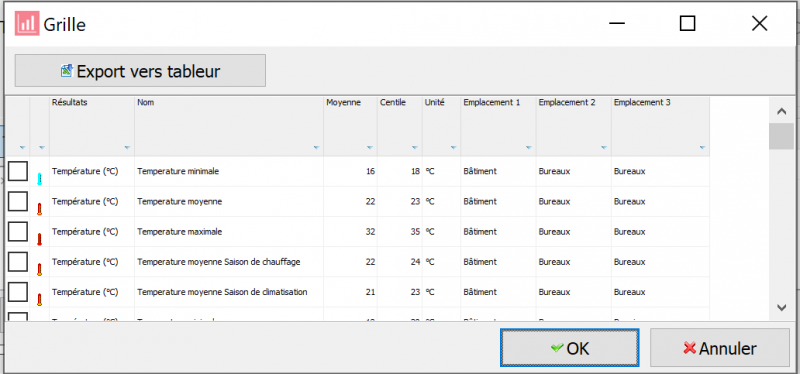Open the Emplacement 2 filter dropdown
Viewport: 800px width, 374px height.
[604, 148]
